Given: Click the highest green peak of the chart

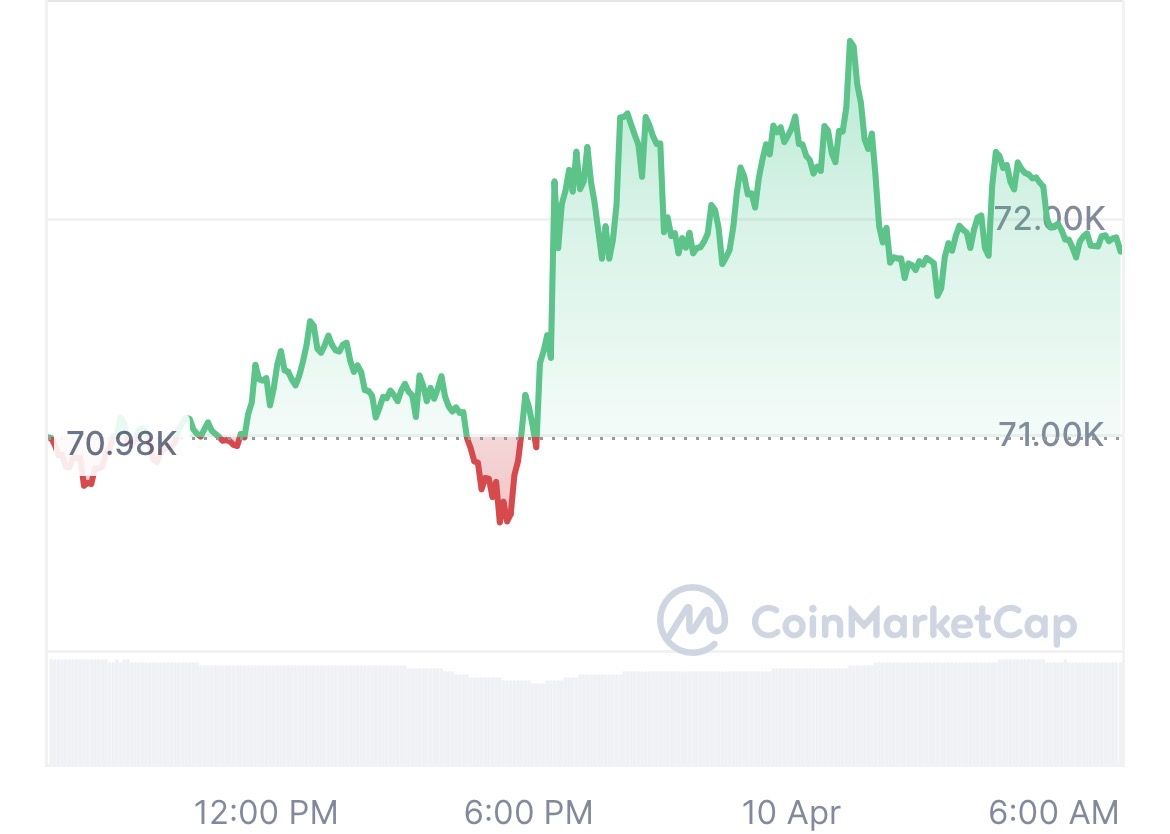Looking at the screenshot, I should coord(851,45).
